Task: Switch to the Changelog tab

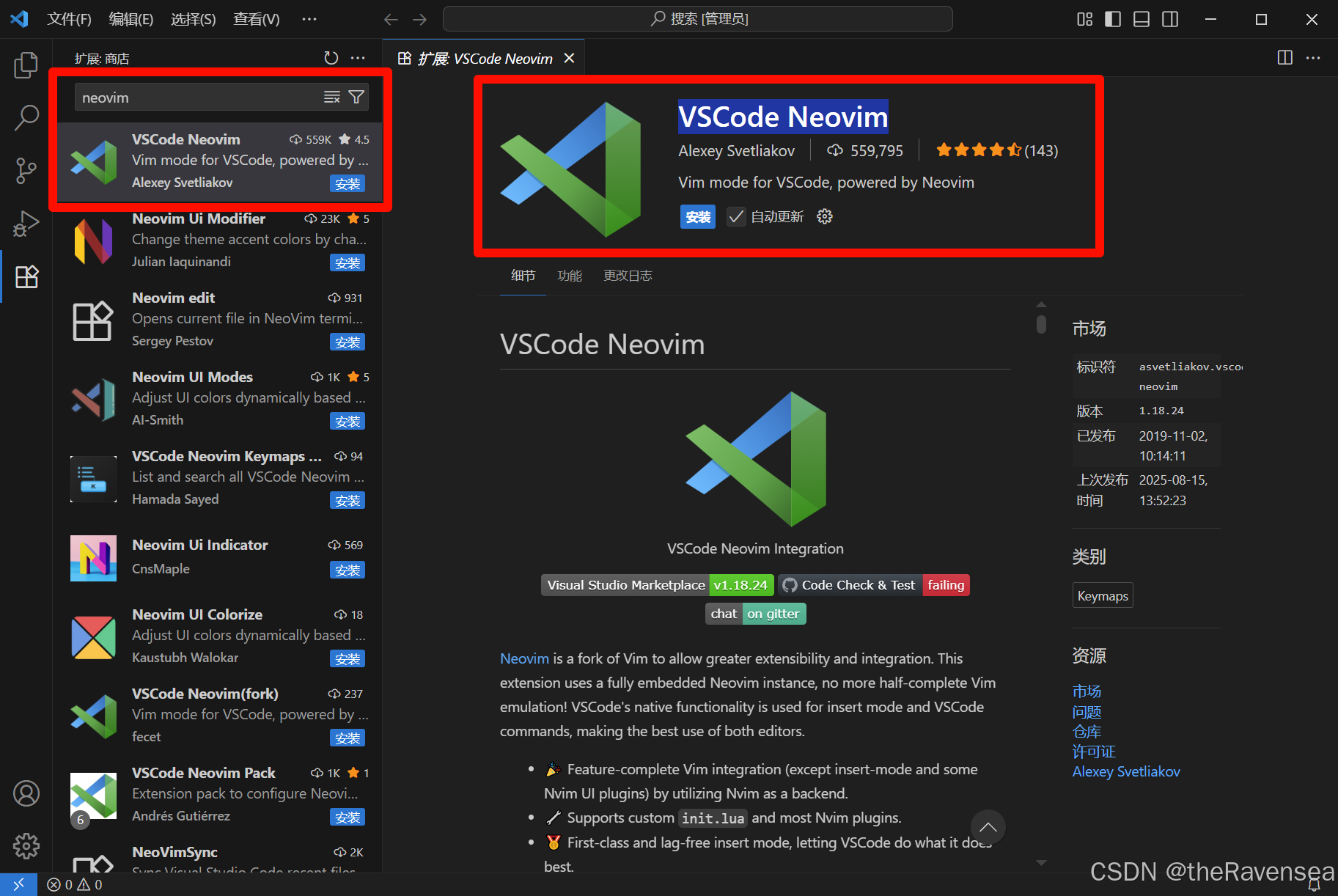Action: click(628, 276)
